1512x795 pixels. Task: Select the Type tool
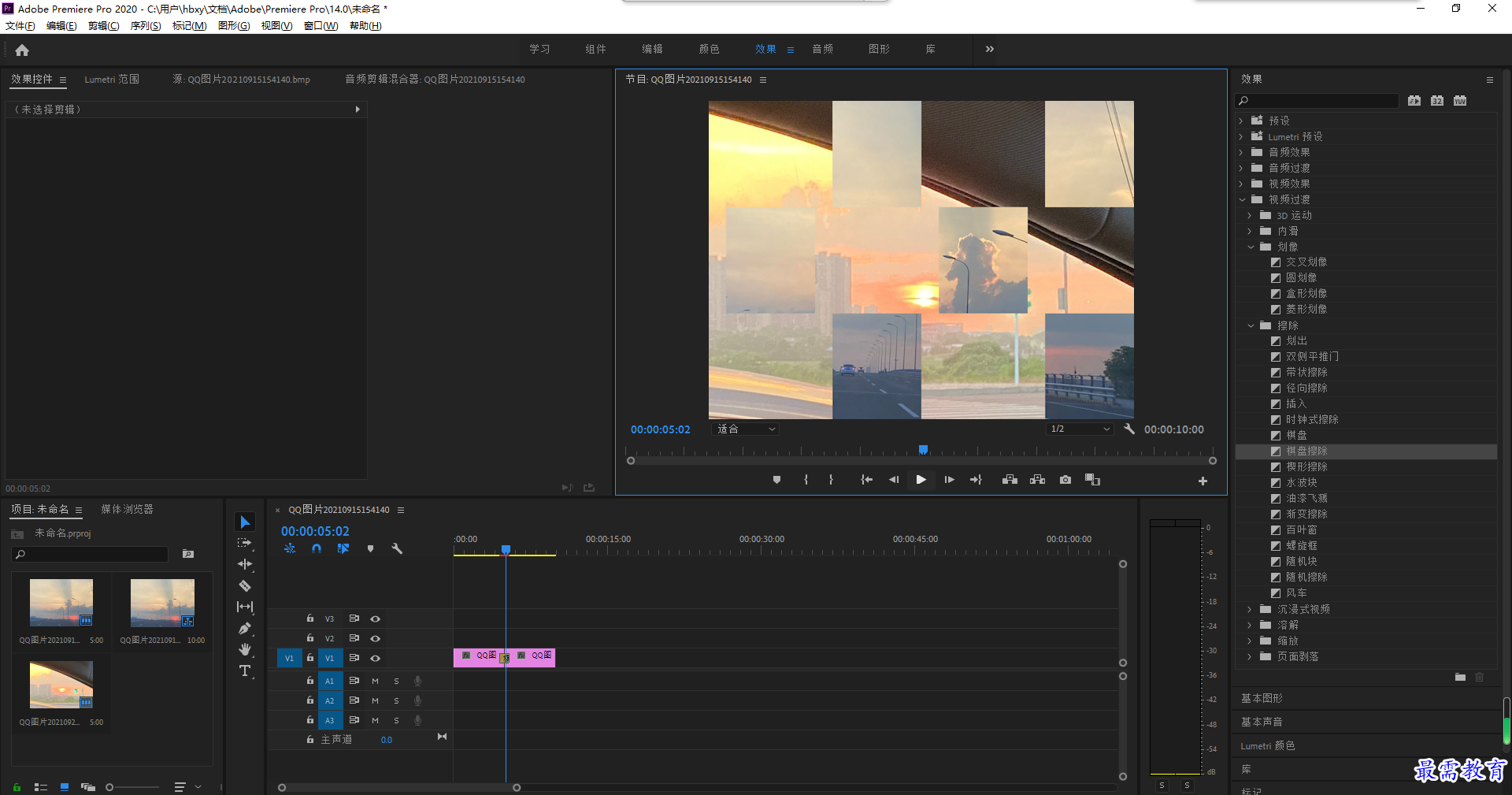(245, 671)
